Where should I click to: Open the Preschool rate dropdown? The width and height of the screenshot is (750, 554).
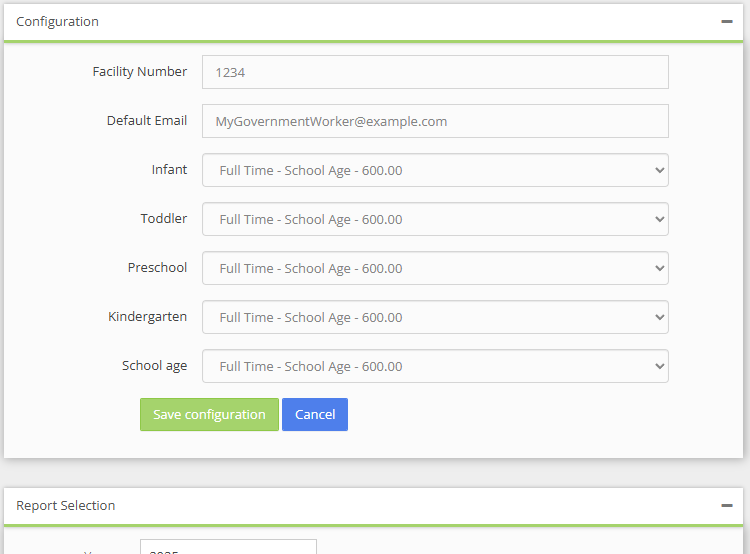(x=435, y=268)
